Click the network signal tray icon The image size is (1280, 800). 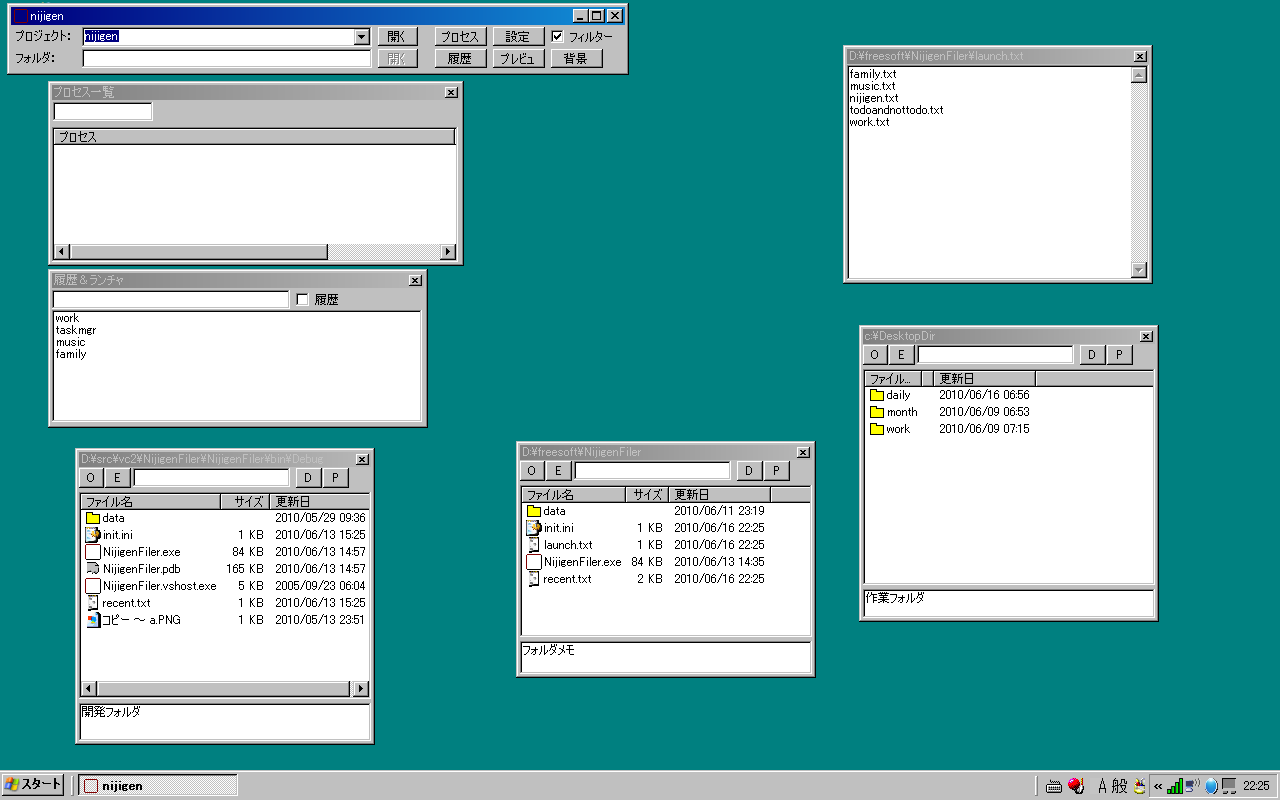1175,786
